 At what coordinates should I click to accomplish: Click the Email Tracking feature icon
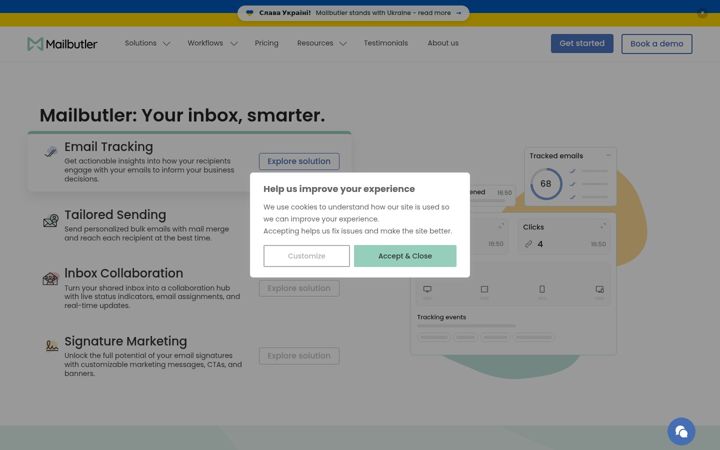pos(51,152)
